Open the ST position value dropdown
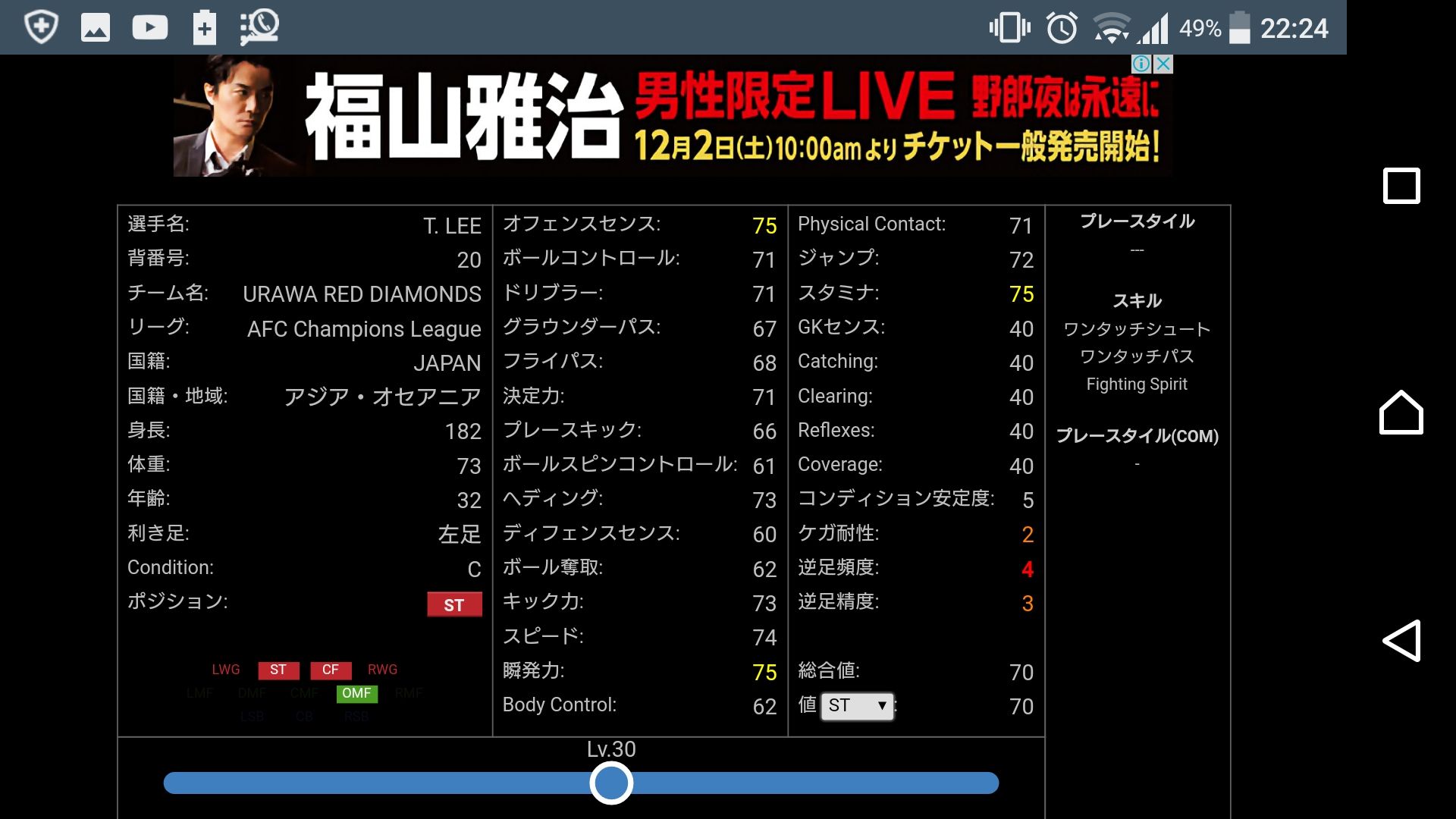The width and height of the screenshot is (1456, 819). pyautogui.click(x=857, y=706)
